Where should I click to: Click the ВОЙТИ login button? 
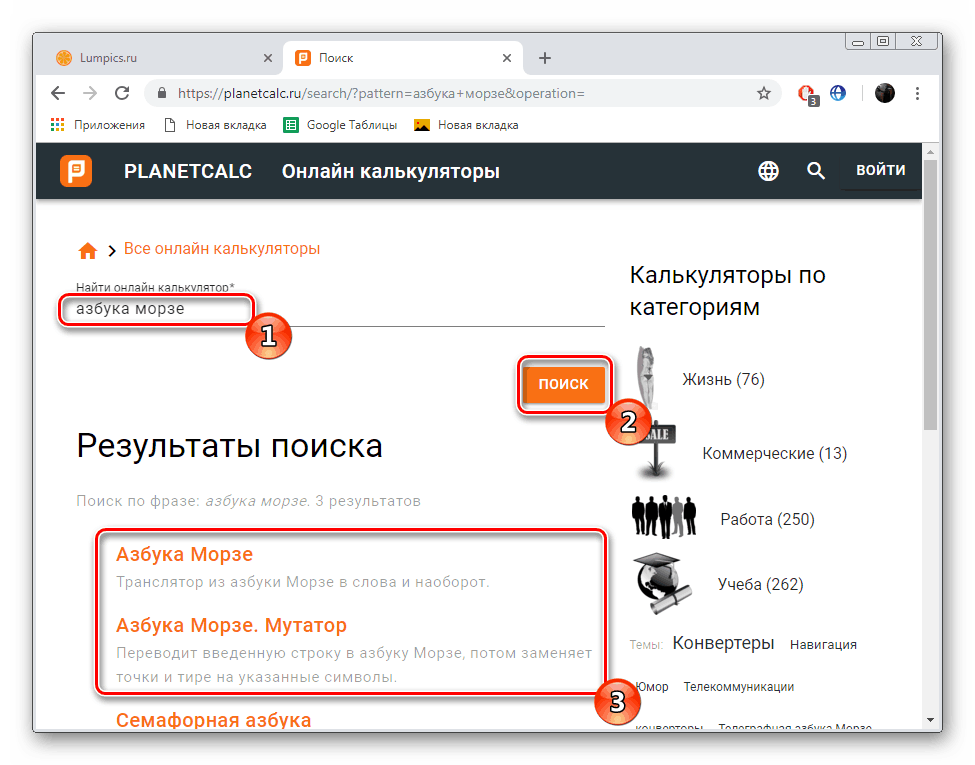pos(880,170)
